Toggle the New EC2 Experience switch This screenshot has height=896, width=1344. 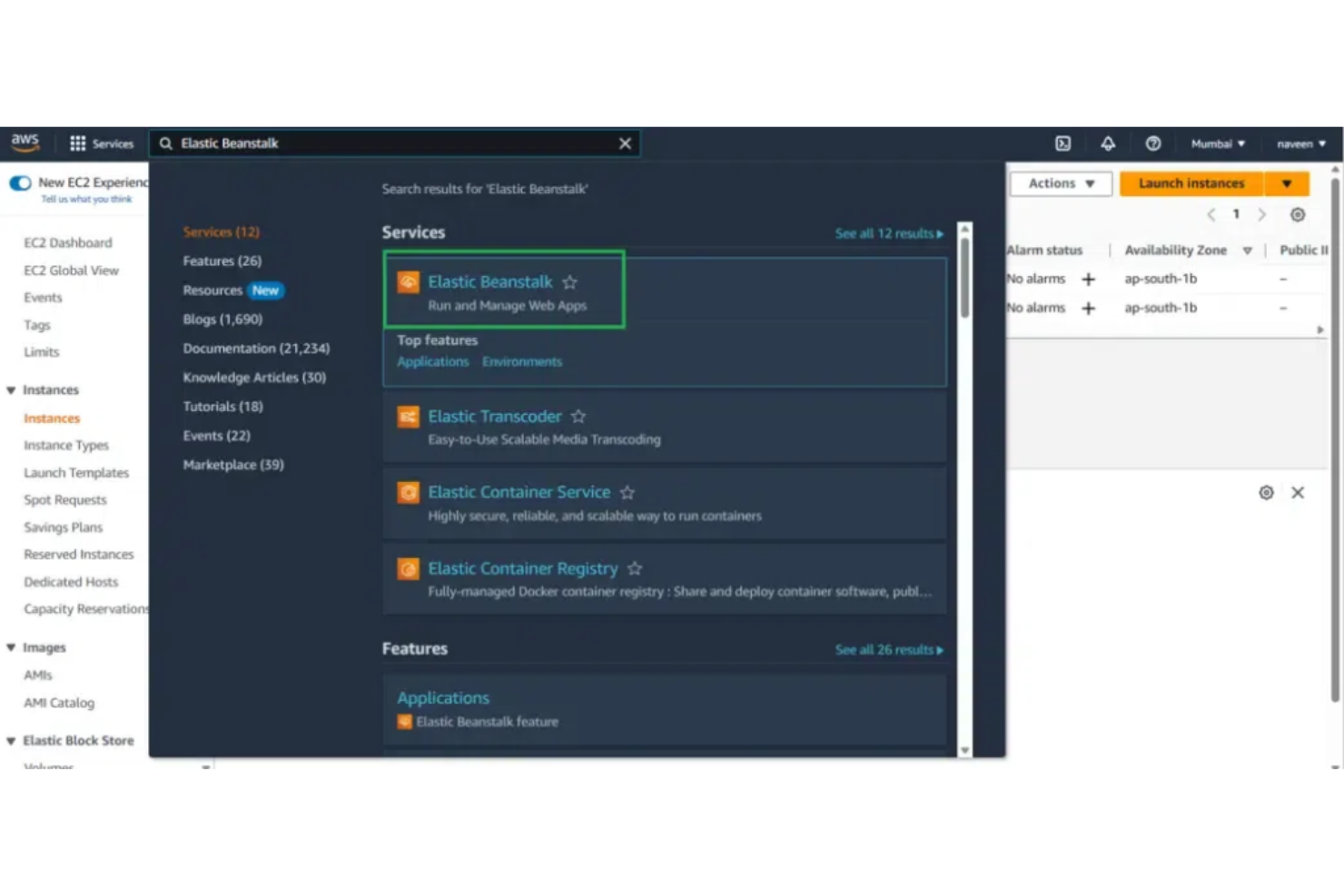[x=20, y=182]
